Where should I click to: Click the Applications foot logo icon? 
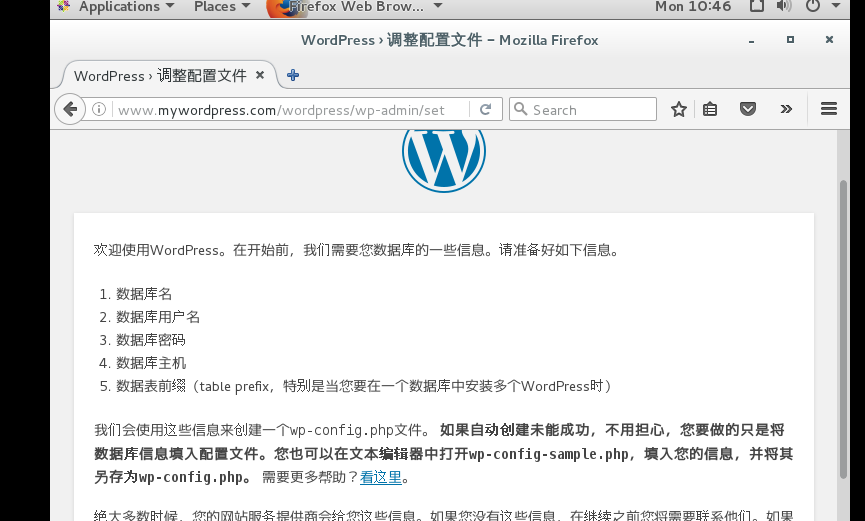pyautogui.click(x=64, y=7)
